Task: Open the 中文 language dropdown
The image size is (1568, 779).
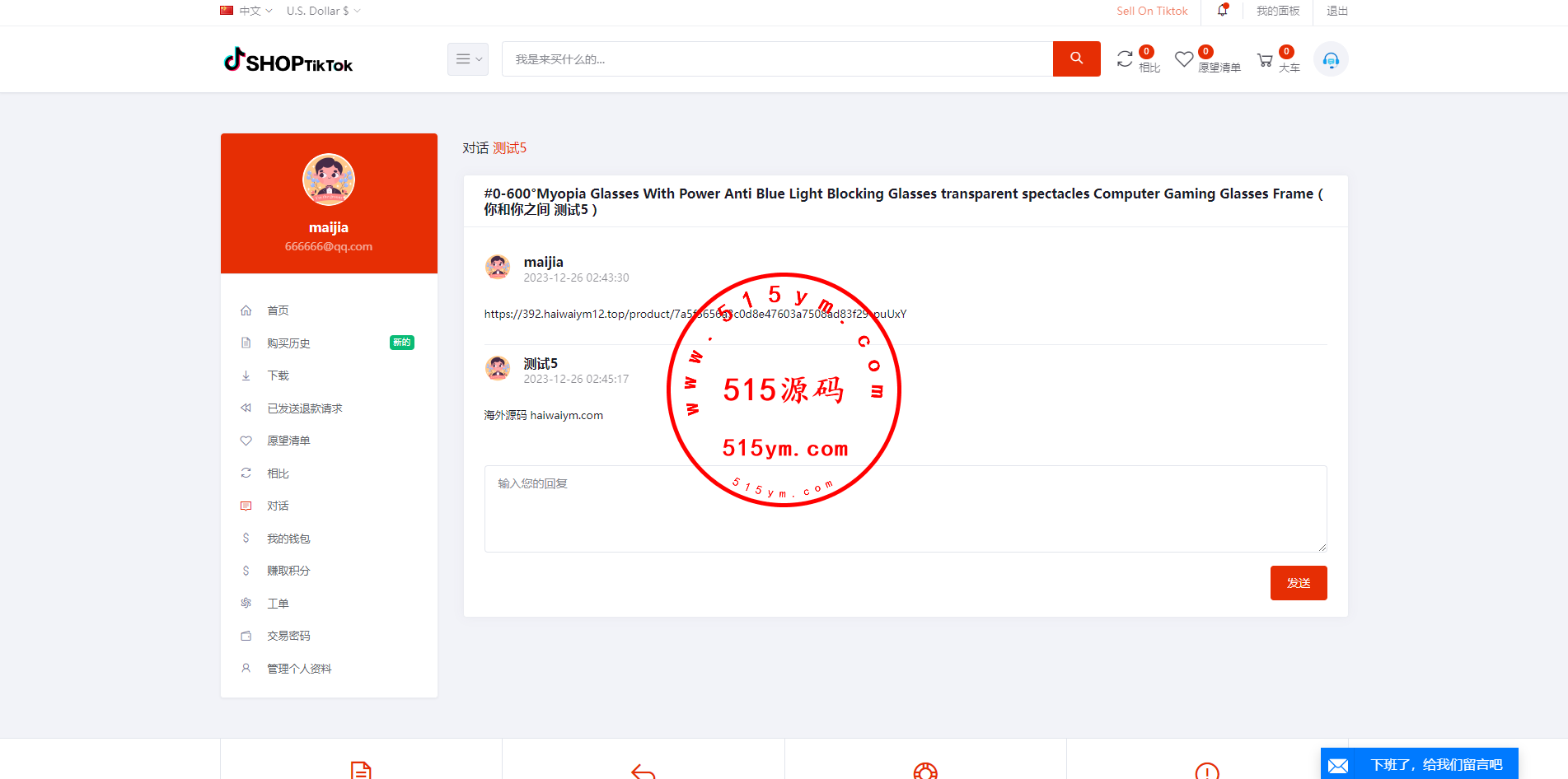Action: pos(246,11)
